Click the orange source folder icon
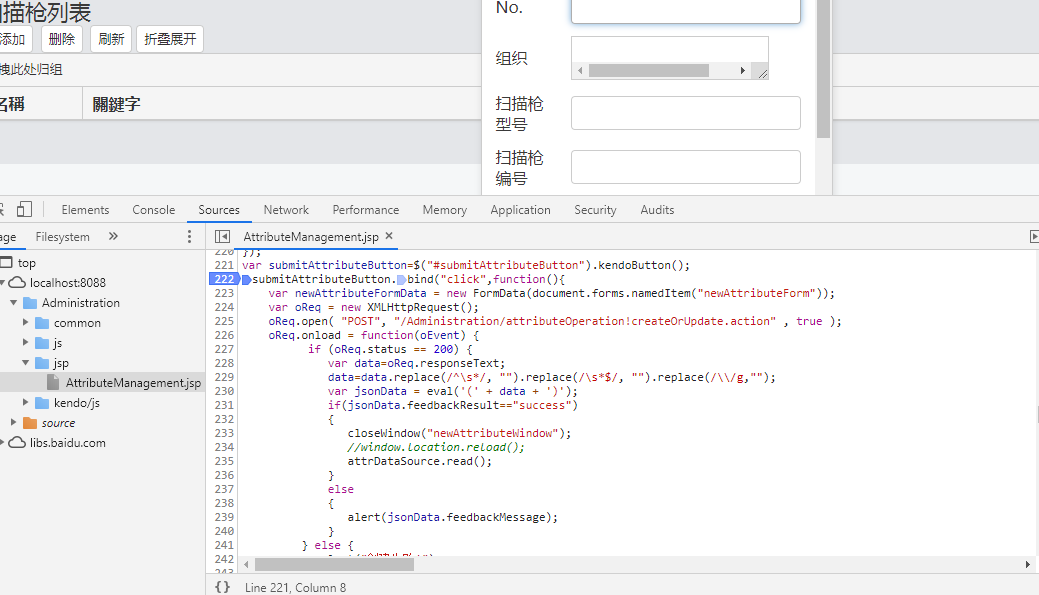 point(30,423)
